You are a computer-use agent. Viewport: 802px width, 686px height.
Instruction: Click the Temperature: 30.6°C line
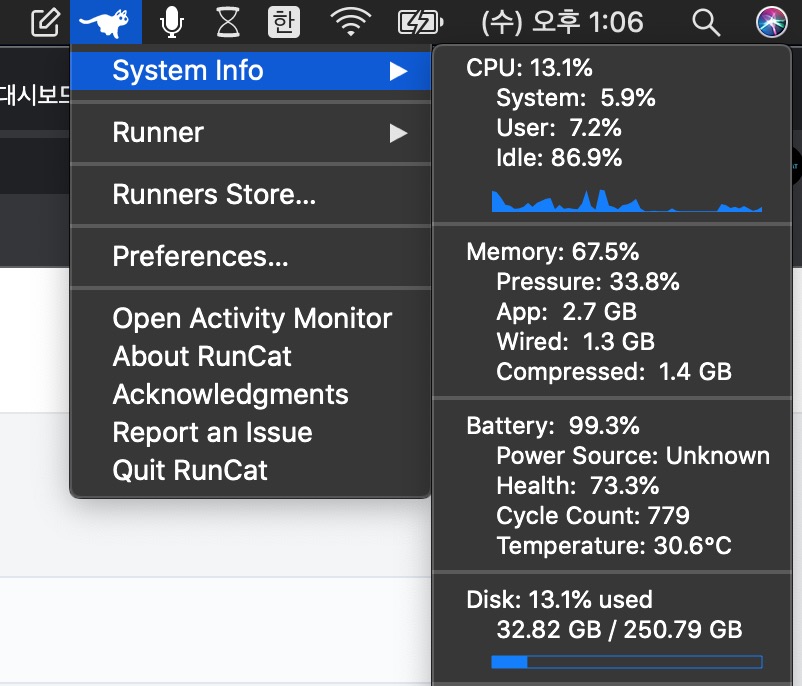(614, 546)
